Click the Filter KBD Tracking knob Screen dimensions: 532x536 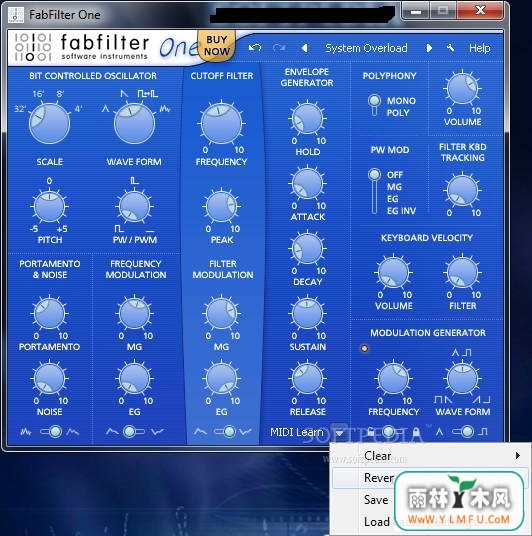point(463,191)
